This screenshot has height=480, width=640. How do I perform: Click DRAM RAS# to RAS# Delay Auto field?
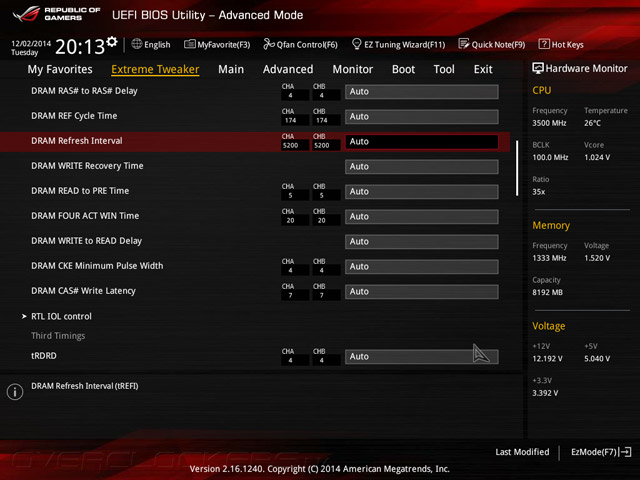click(422, 92)
